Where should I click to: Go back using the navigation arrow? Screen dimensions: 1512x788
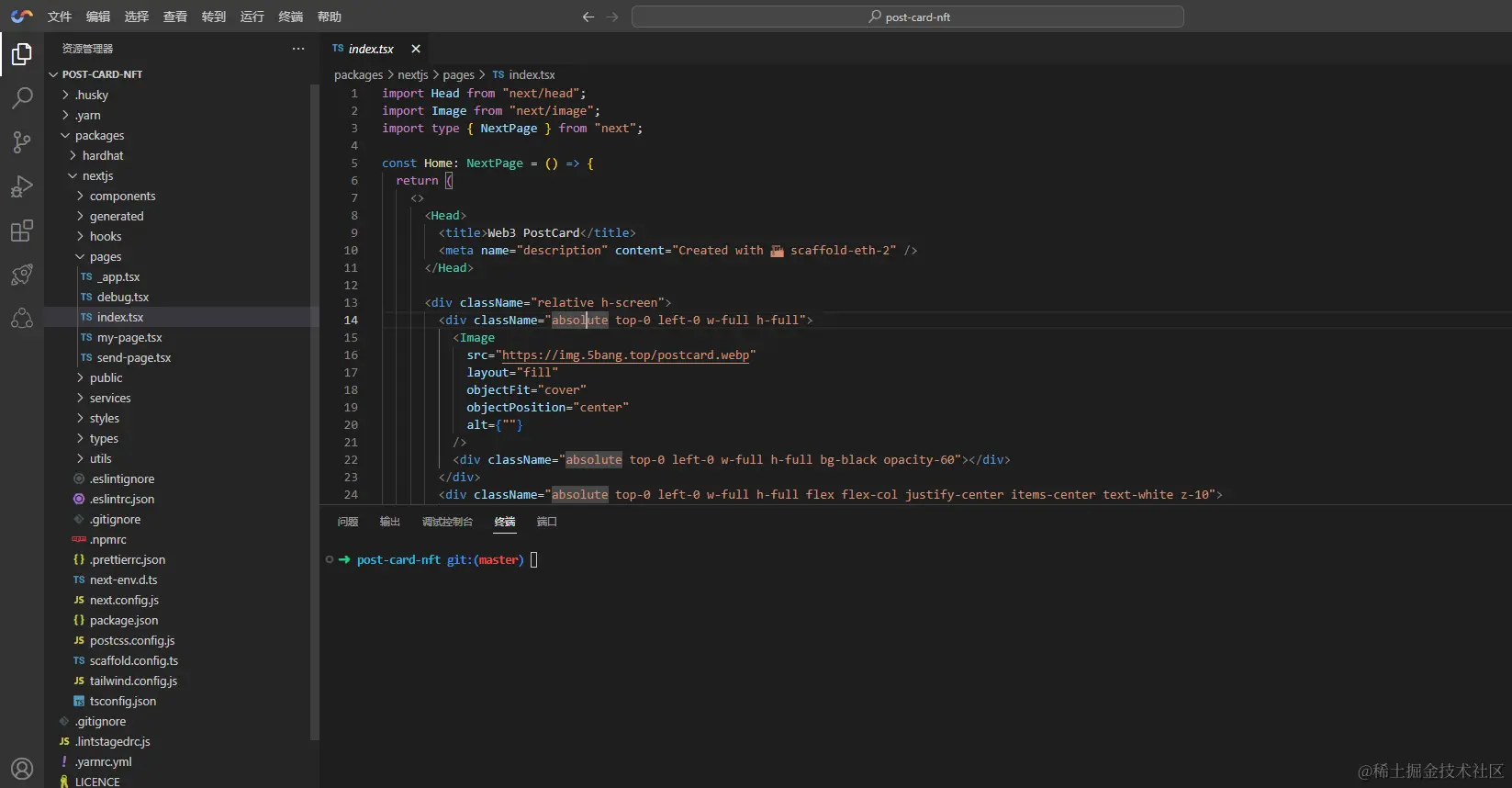pos(588,17)
